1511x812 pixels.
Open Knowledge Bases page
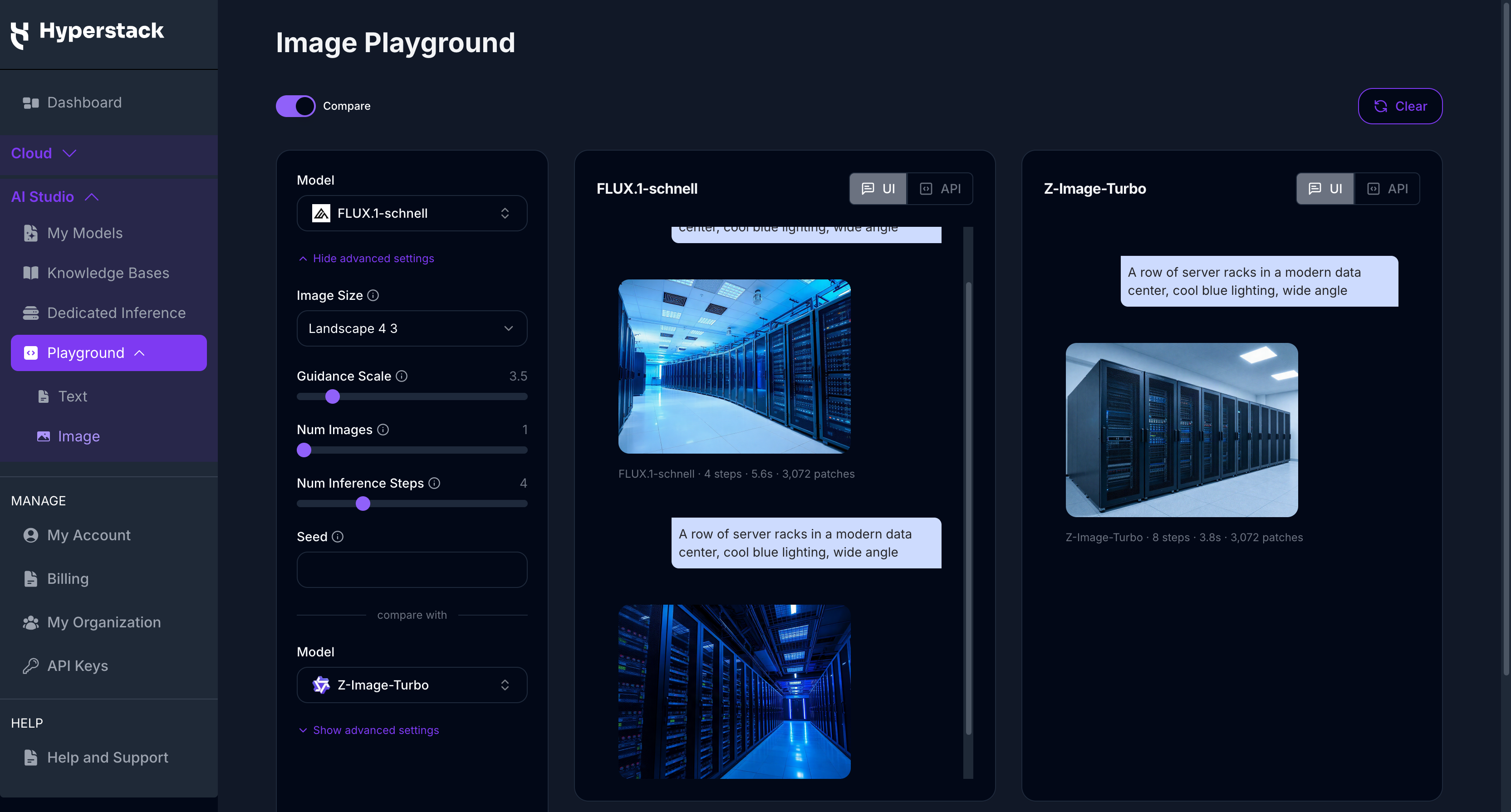(108, 273)
